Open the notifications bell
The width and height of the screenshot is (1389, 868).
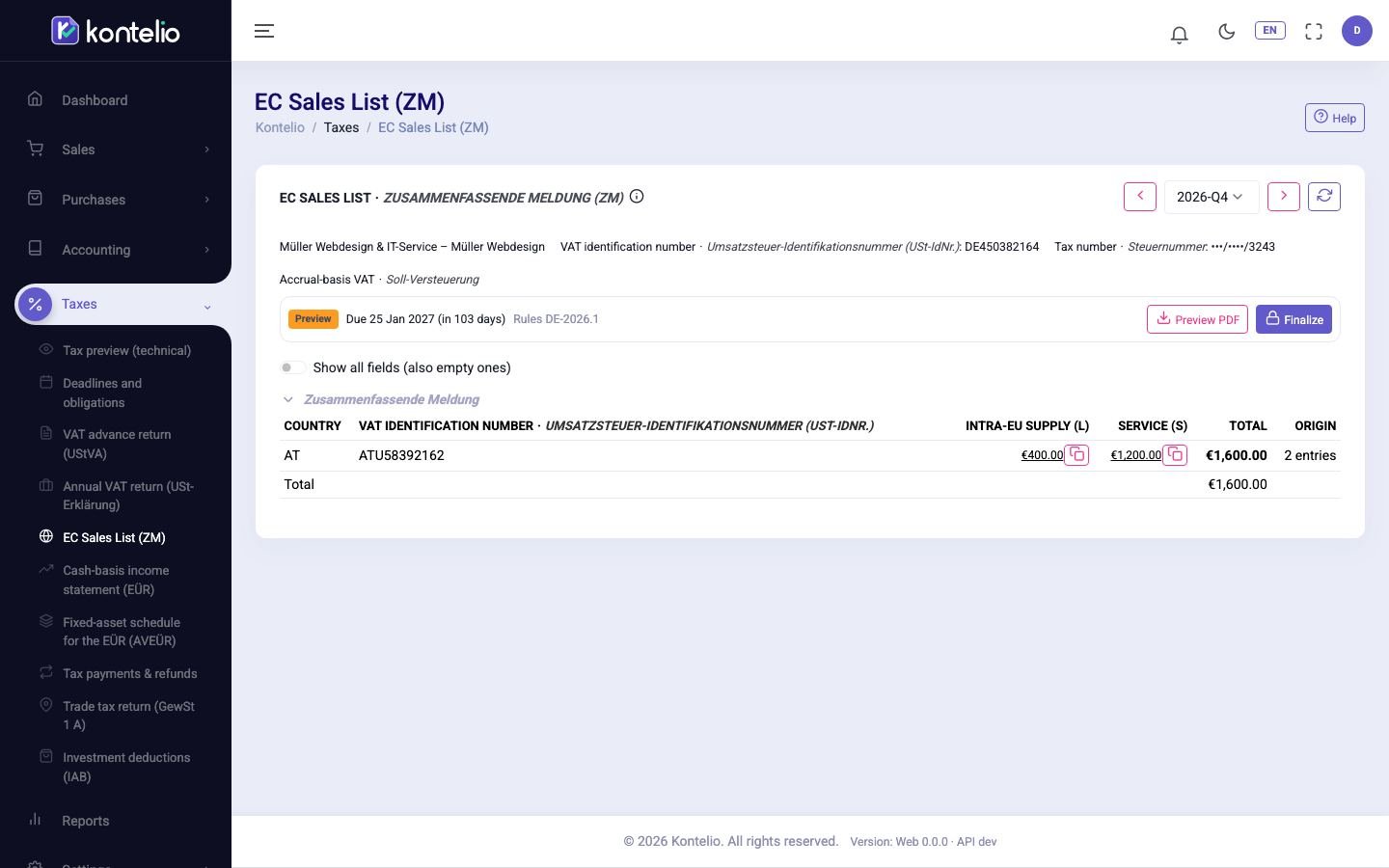(1179, 34)
